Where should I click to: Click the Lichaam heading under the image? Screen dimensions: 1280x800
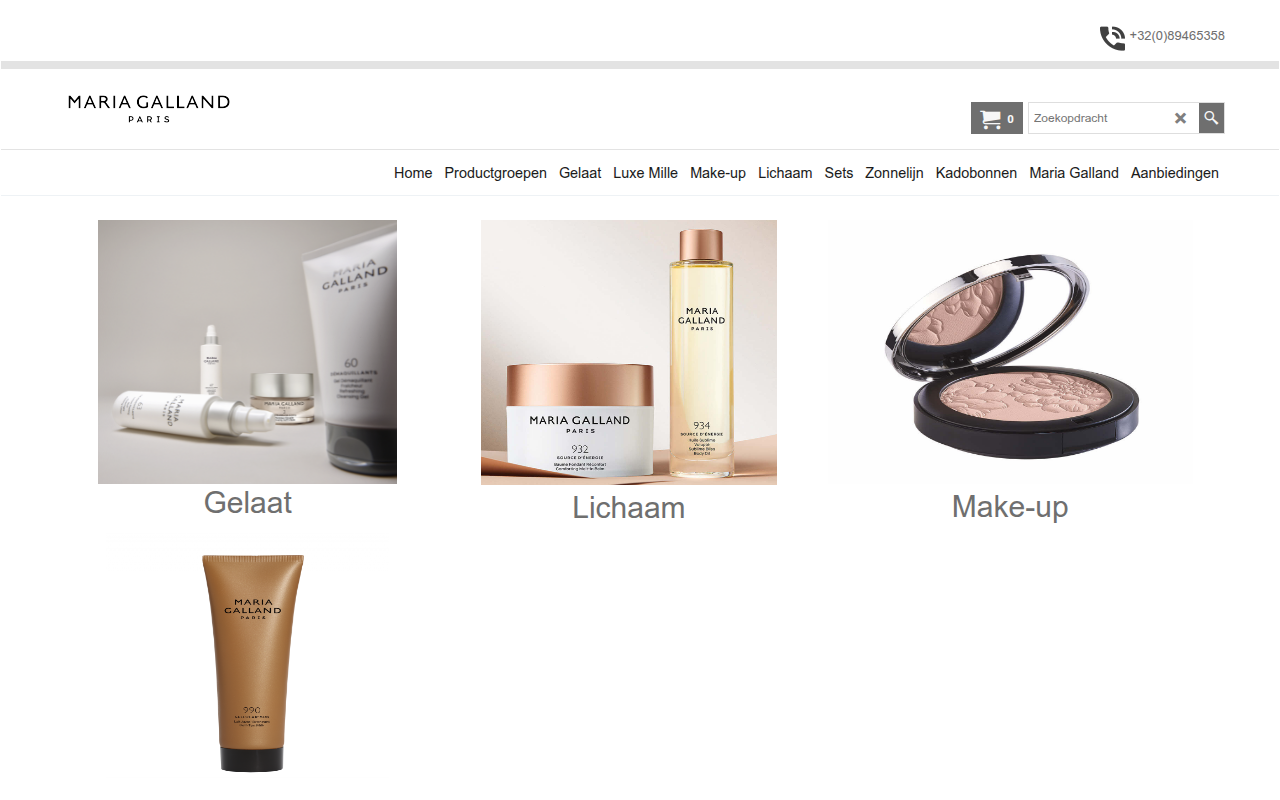click(629, 508)
